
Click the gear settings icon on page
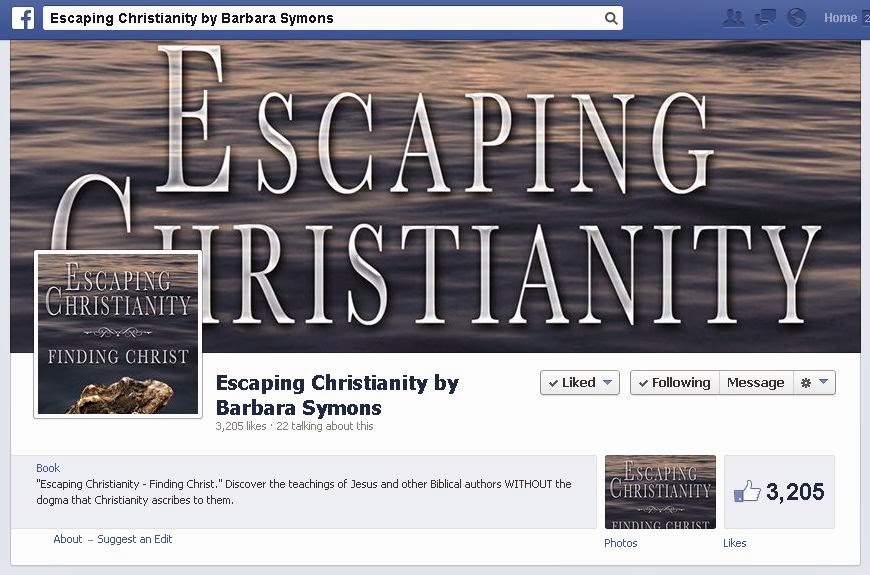806,382
